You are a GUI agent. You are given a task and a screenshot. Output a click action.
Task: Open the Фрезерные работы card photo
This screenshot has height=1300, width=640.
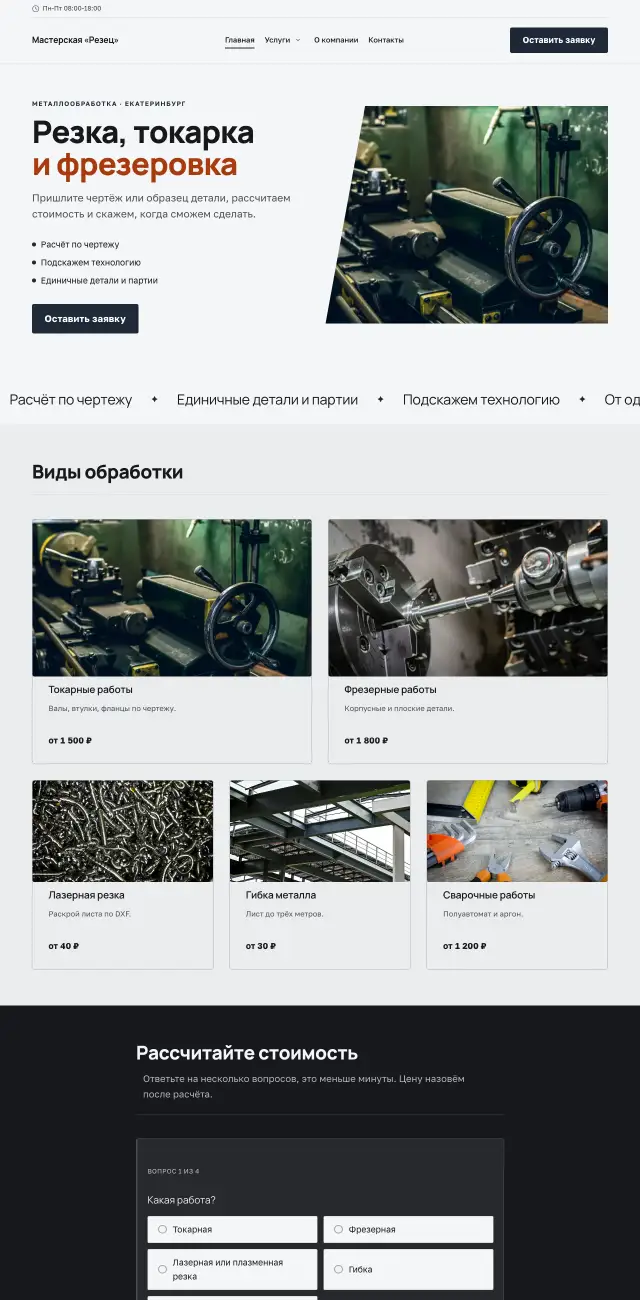click(x=468, y=598)
